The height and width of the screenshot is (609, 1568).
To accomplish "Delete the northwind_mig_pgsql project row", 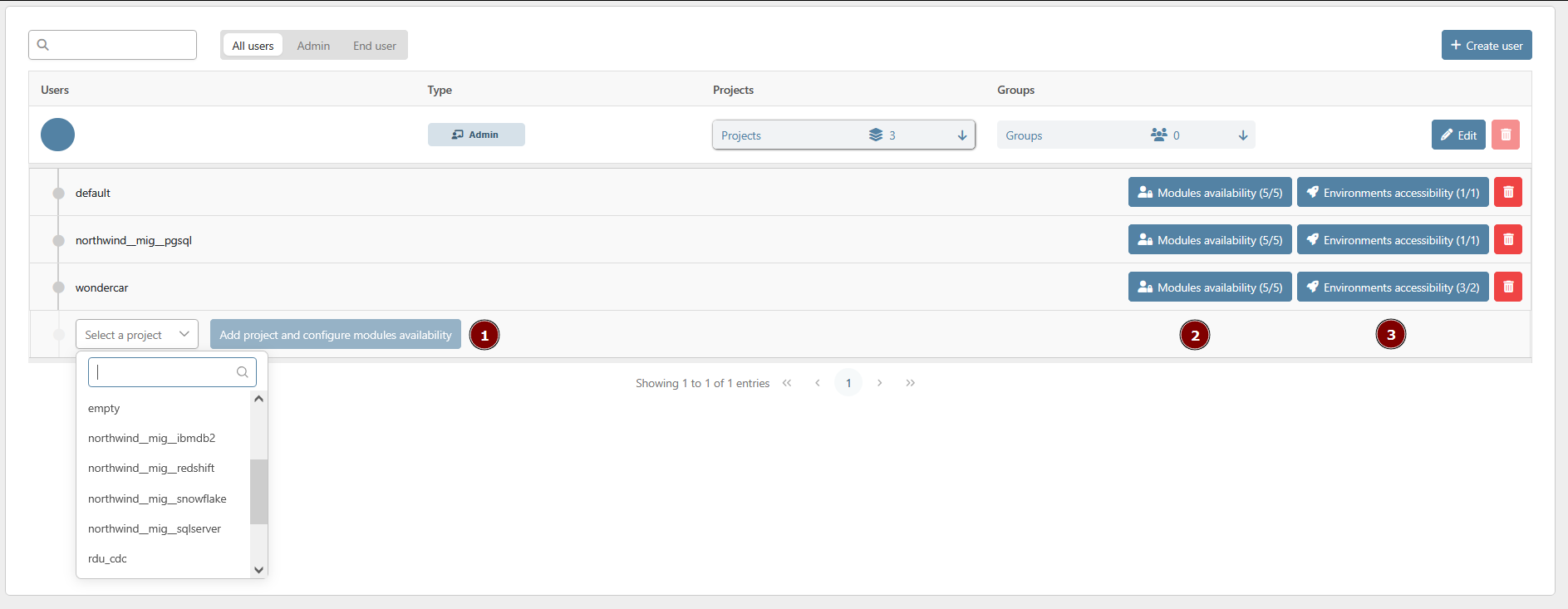I will 1507,240.
